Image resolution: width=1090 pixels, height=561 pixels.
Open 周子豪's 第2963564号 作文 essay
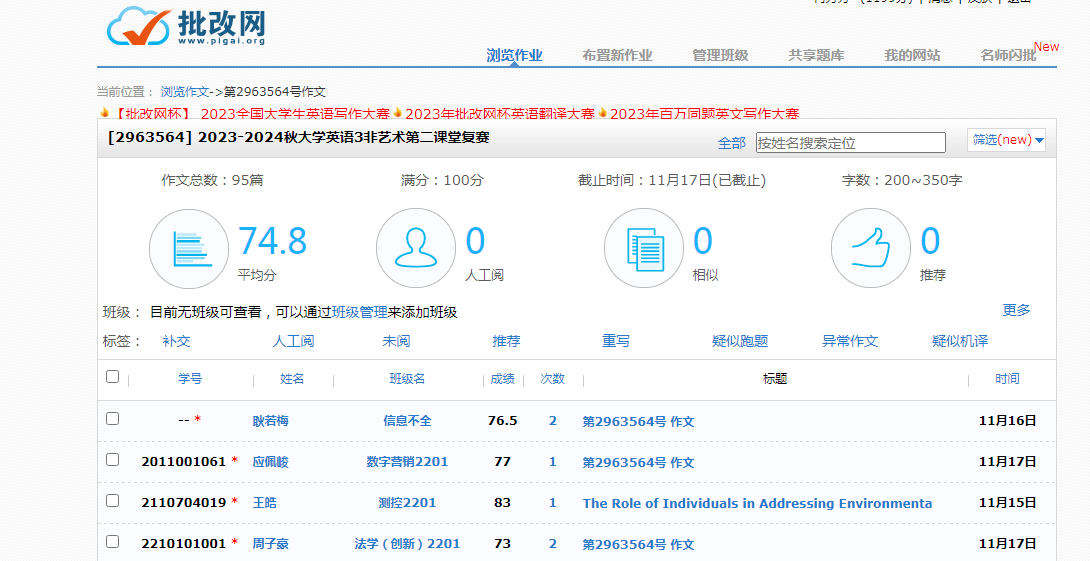[x=638, y=544]
